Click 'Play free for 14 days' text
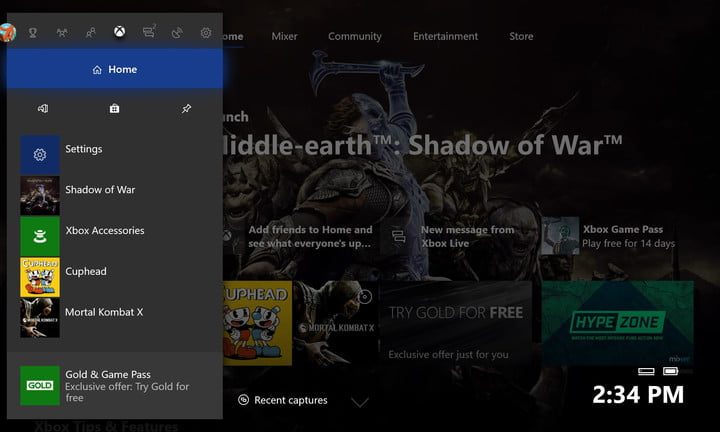This screenshot has height=432, width=720. point(629,243)
